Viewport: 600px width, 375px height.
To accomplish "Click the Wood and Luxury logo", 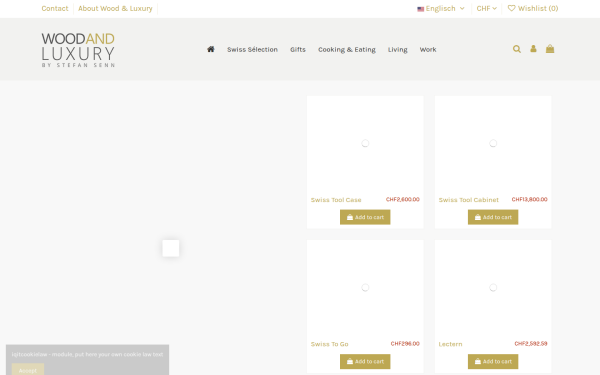I will tap(78, 50).
